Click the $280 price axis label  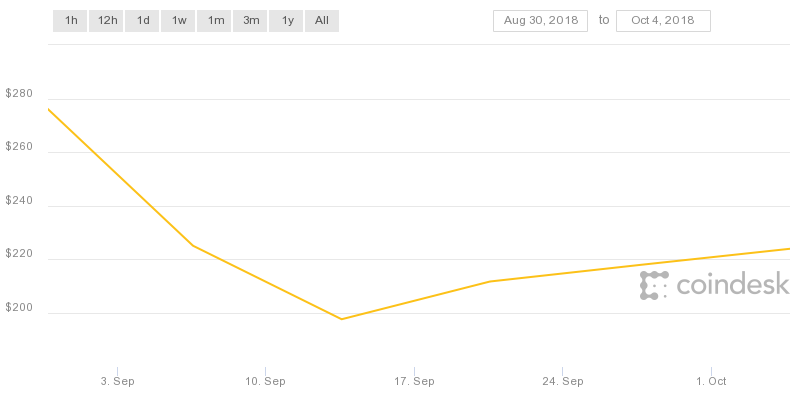click(19, 94)
